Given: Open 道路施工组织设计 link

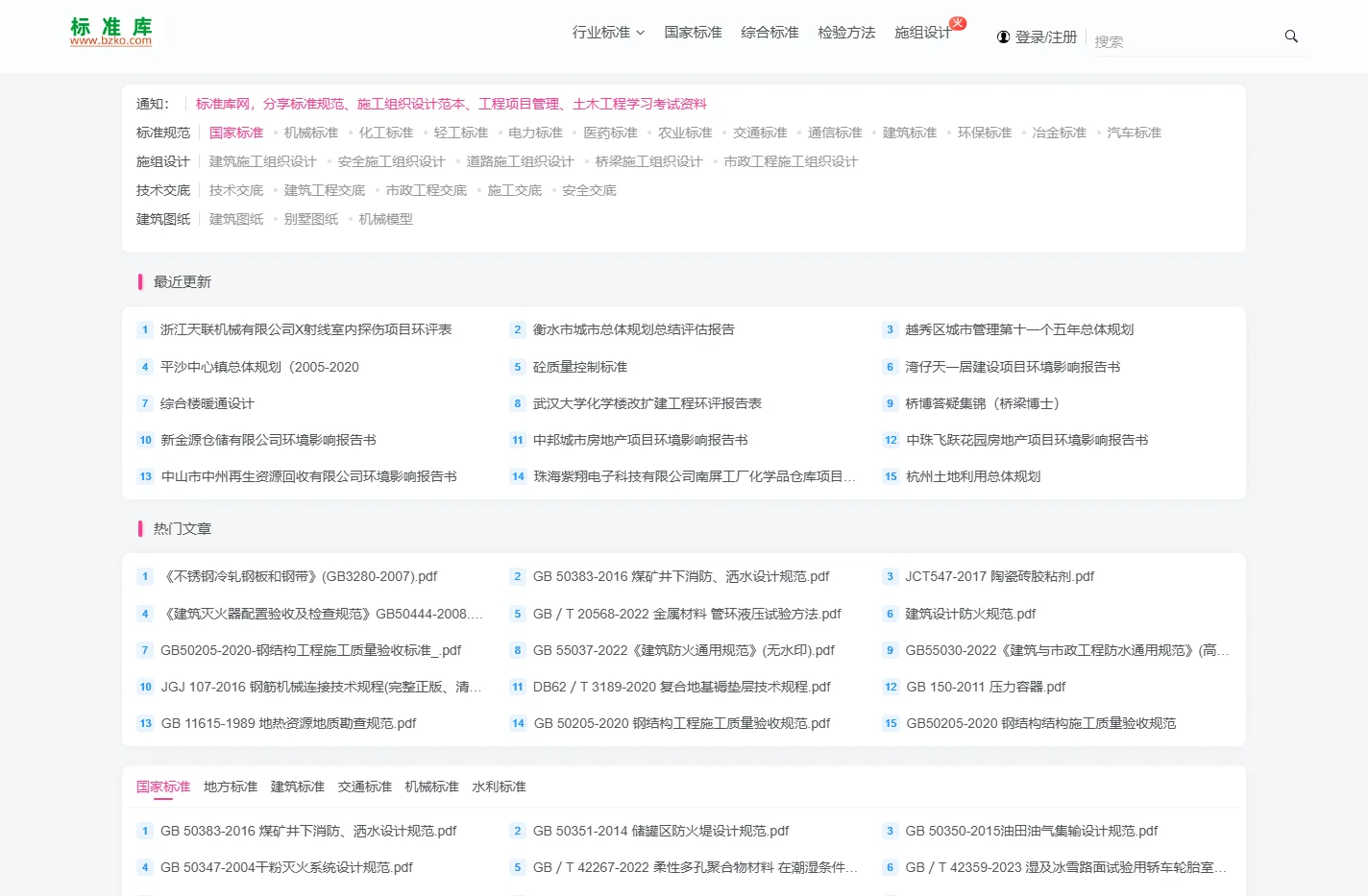Looking at the screenshot, I should coord(521,161).
